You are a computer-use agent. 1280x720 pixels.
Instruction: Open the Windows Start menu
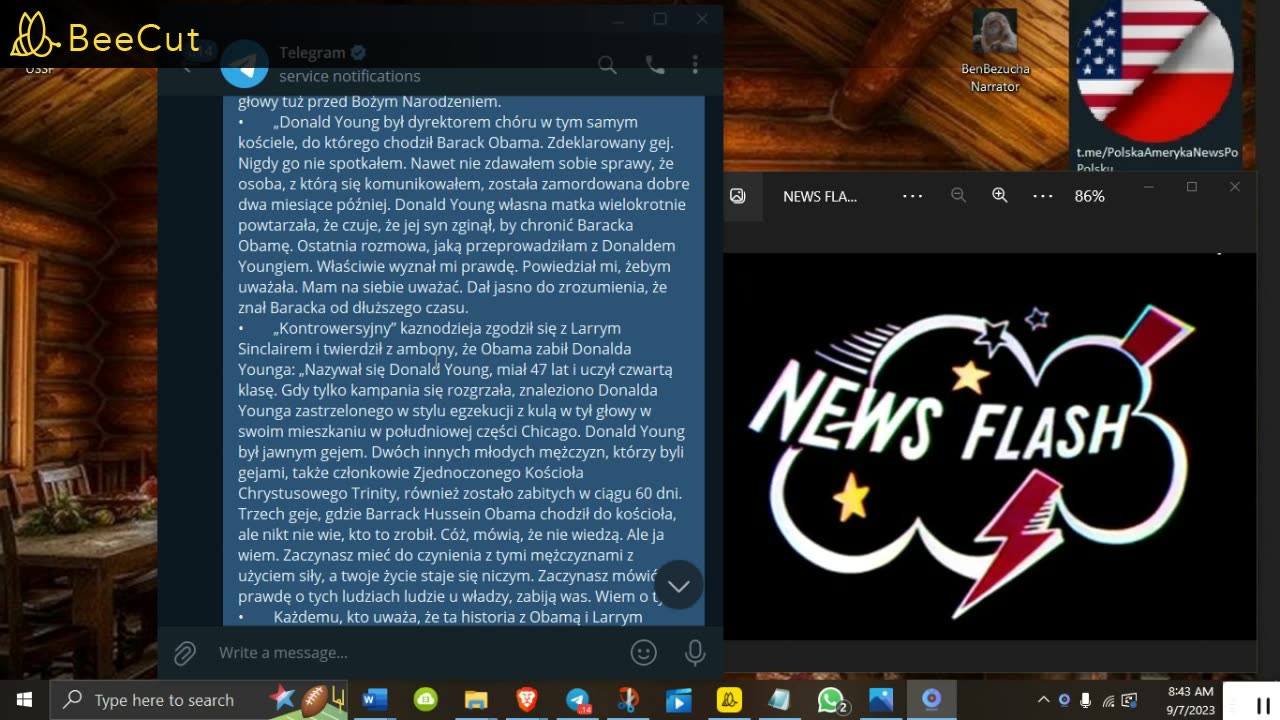click(24, 700)
